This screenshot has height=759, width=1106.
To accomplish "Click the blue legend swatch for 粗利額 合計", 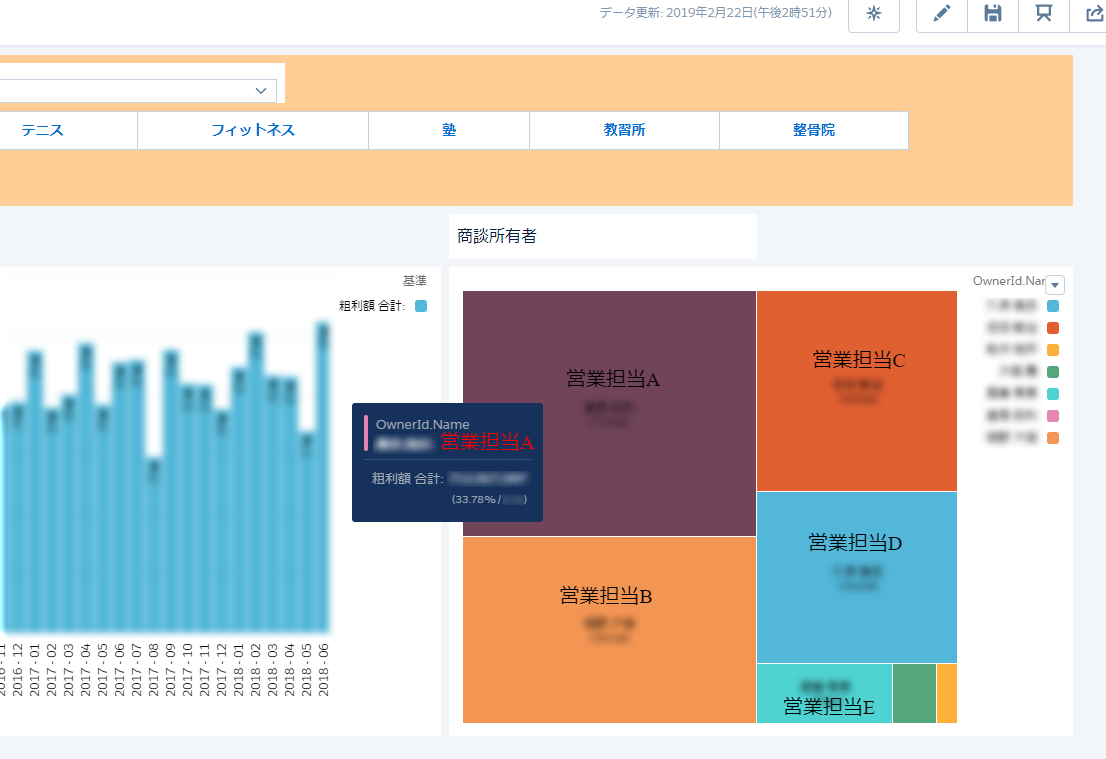I will click(421, 306).
